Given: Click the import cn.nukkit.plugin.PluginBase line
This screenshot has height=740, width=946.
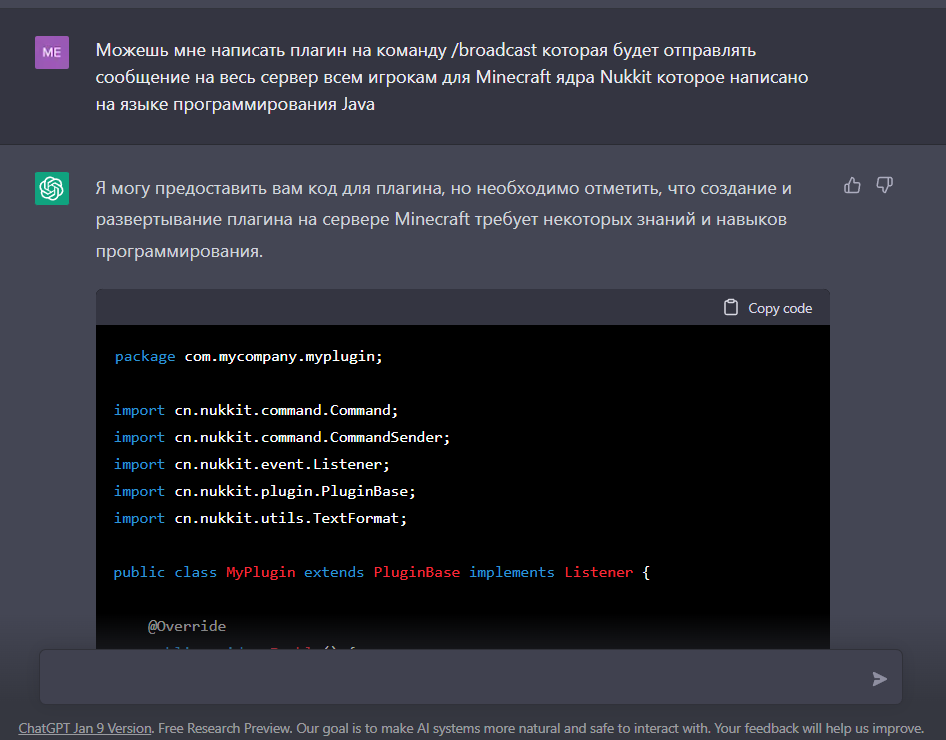Looking at the screenshot, I should (264, 491).
